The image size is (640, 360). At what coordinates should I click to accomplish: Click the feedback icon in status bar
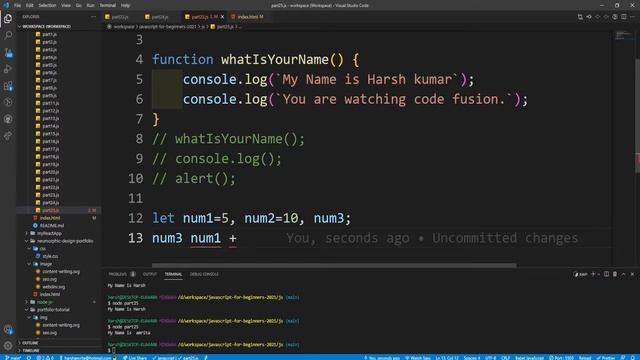click(x=623, y=358)
